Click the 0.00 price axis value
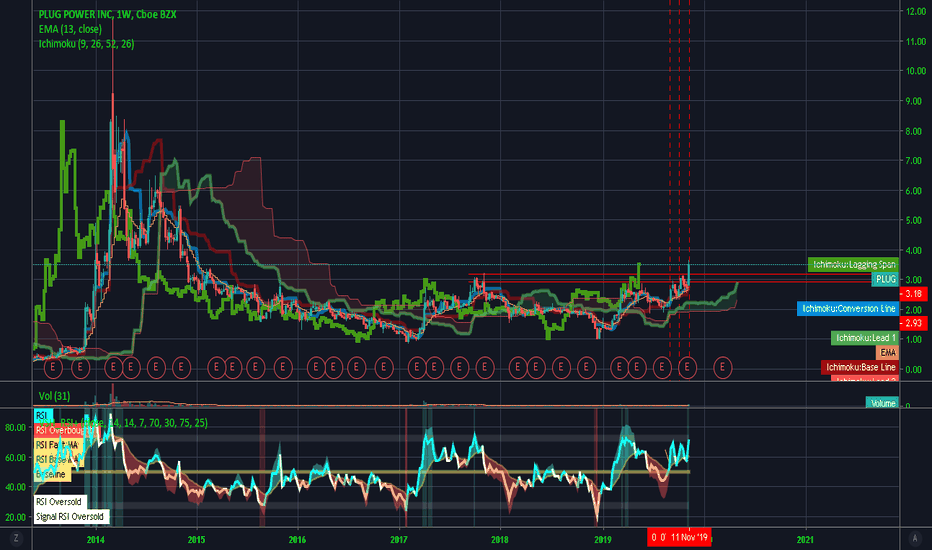 click(x=914, y=369)
